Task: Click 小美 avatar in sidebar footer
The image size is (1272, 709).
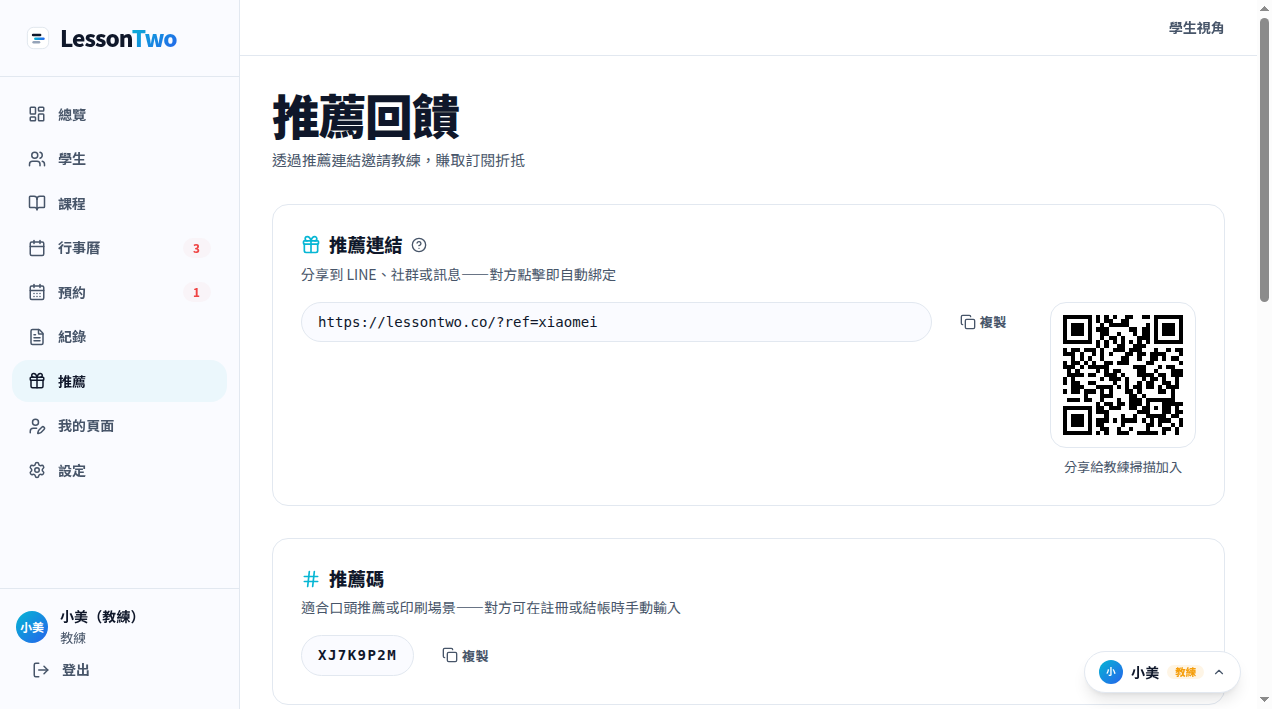Action: coord(32,627)
